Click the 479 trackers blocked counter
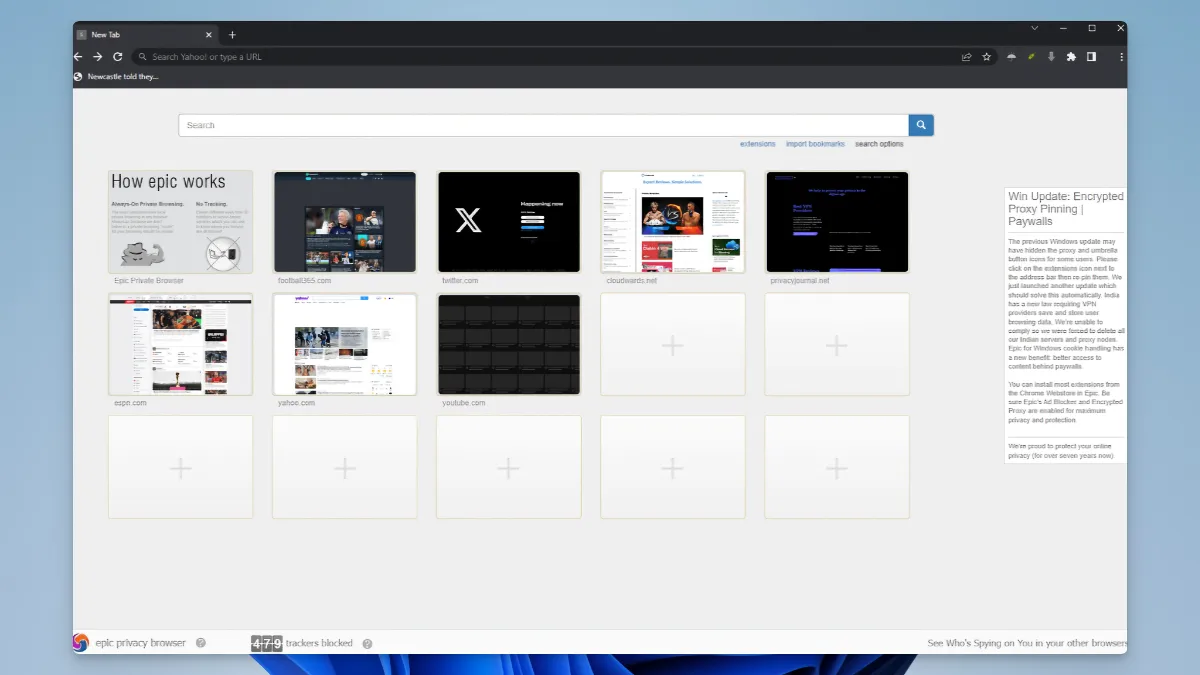The width and height of the screenshot is (1200, 675). [302, 643]
